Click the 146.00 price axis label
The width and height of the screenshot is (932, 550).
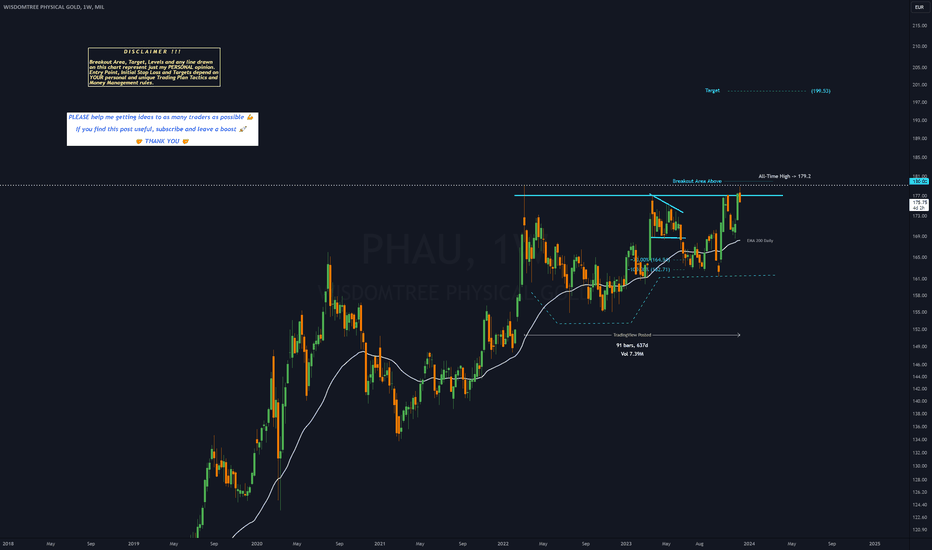[920, 364]
